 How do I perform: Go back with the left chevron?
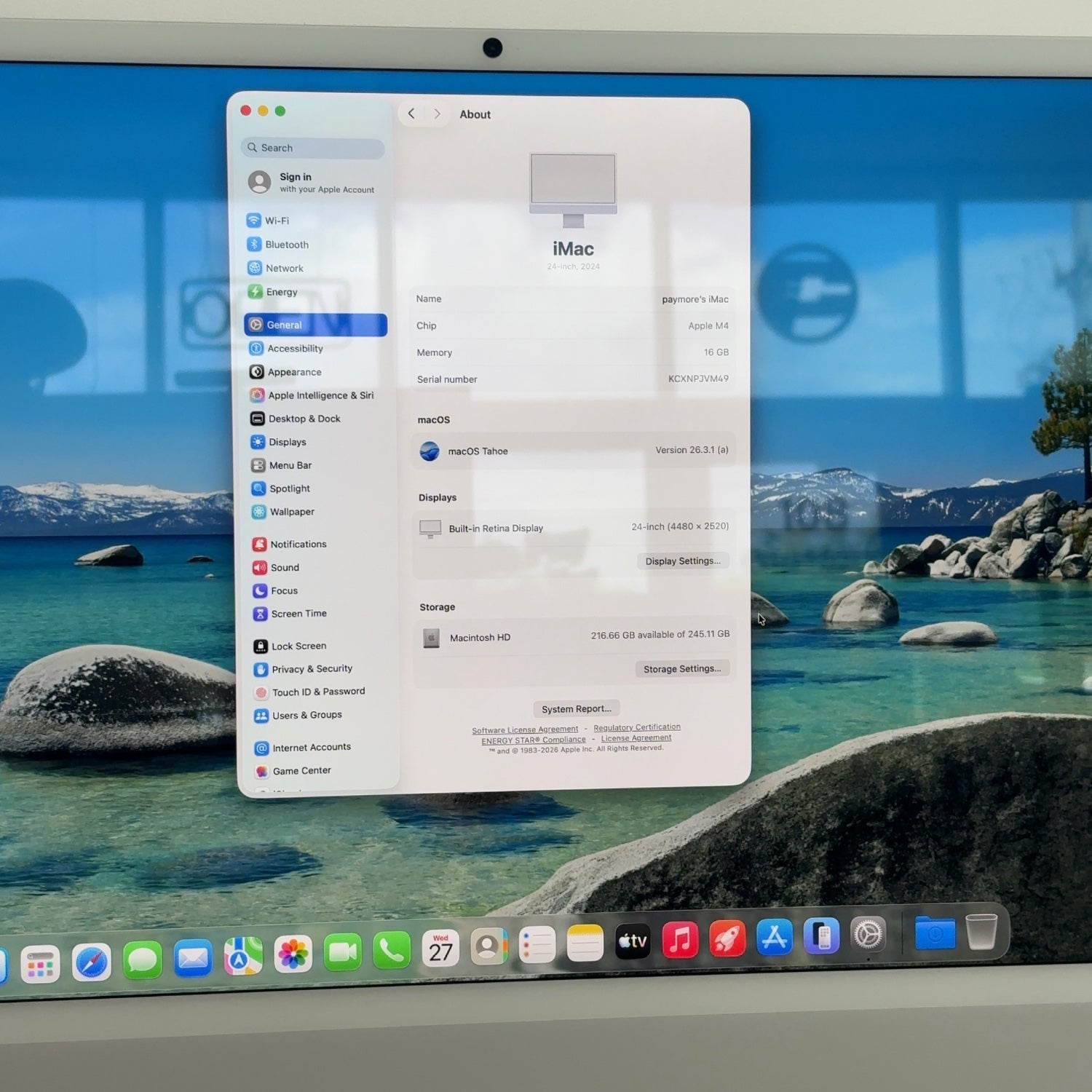(411, 114)
